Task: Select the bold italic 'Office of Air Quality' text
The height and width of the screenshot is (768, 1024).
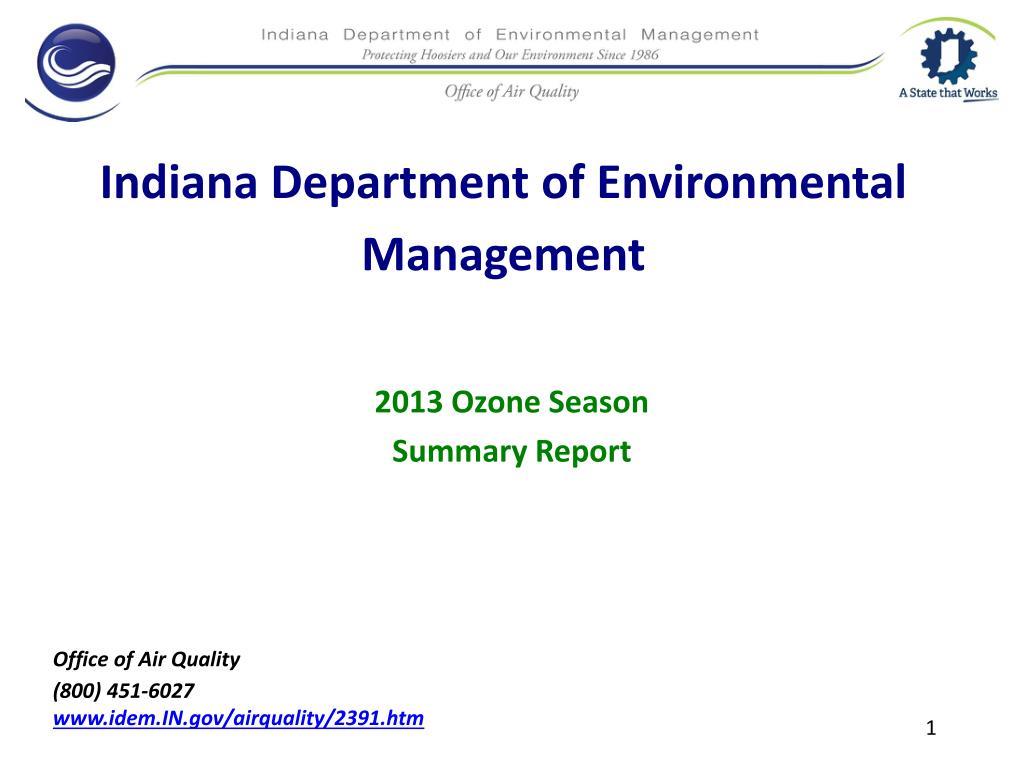Action: pyautogui.click(x=146, y=660)
